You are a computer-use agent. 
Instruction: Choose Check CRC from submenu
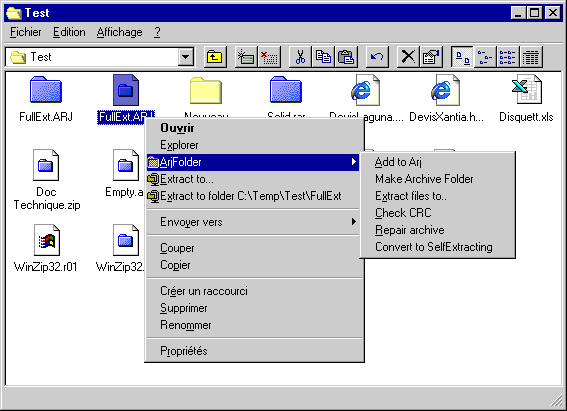pos(403,213)
